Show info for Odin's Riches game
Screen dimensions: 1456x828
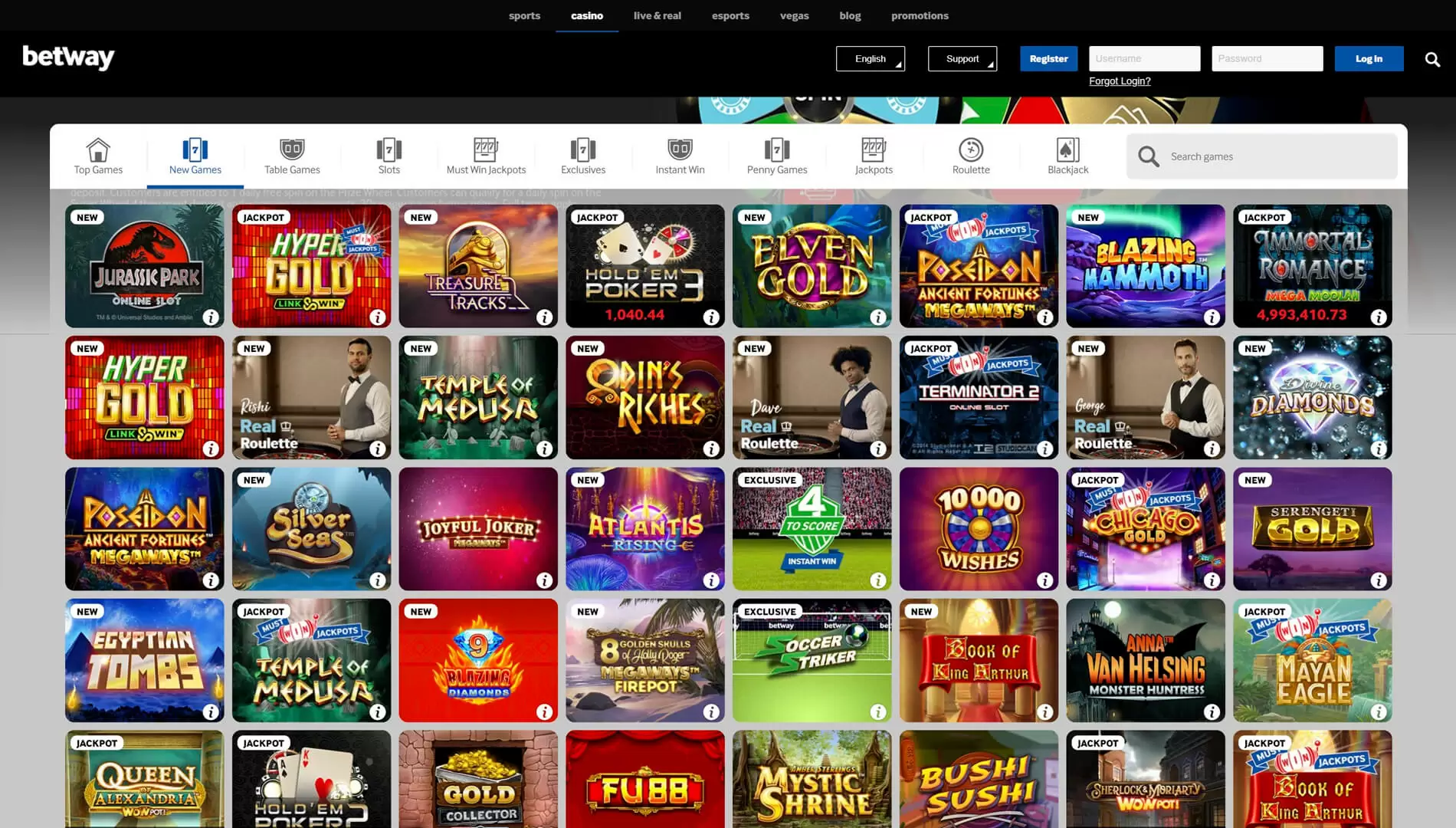pyautogui.click(x=711, y=449)
